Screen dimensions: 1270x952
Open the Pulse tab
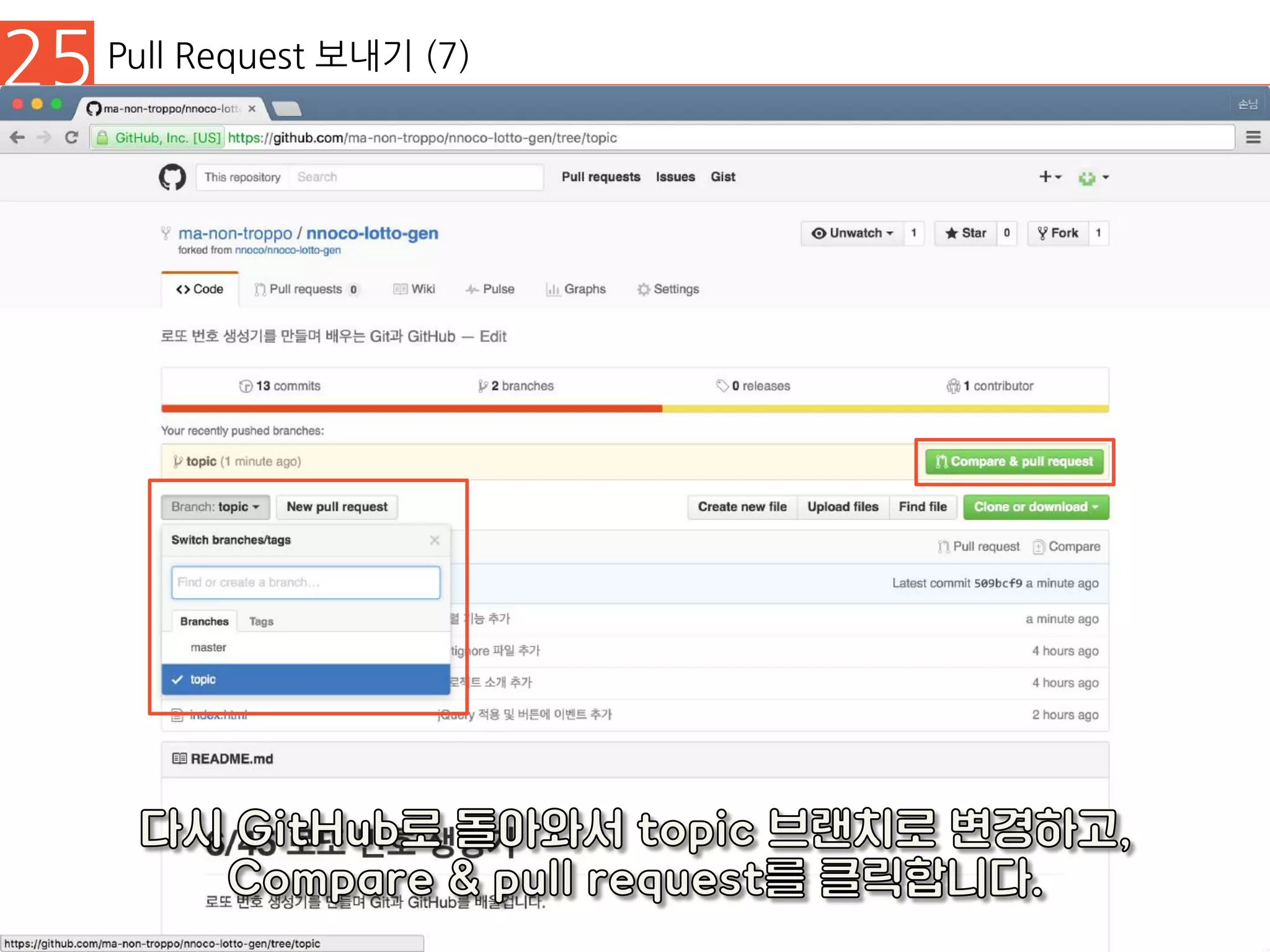coord(490,289)
